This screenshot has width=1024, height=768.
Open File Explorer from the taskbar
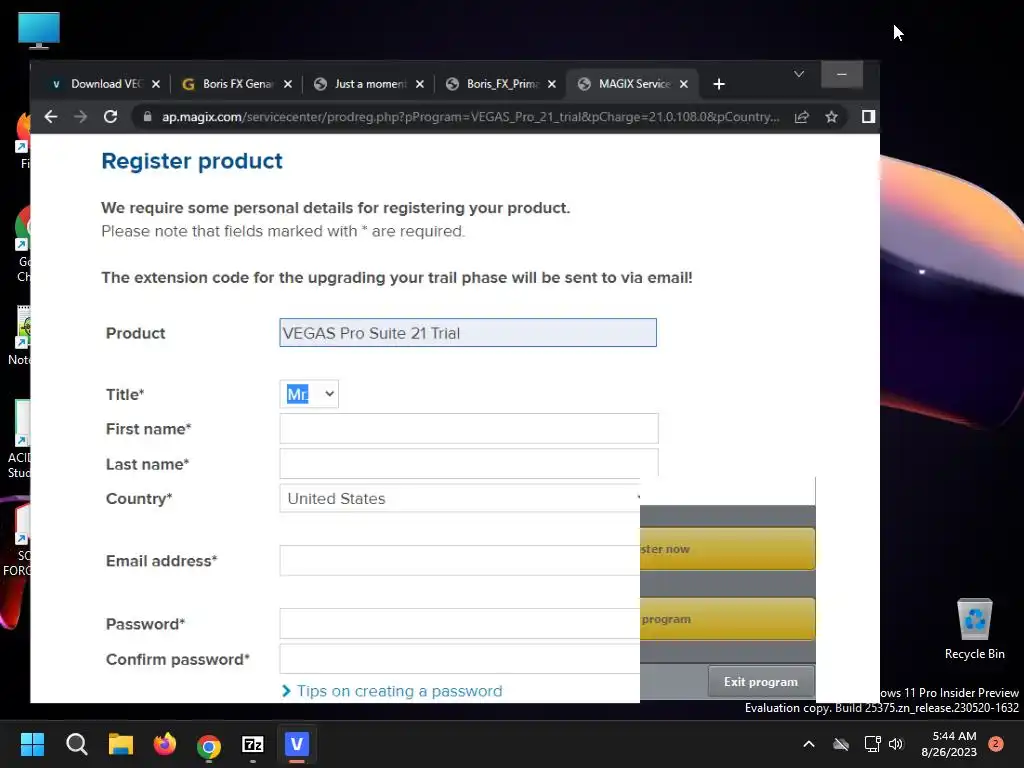[x=121, y=744]
